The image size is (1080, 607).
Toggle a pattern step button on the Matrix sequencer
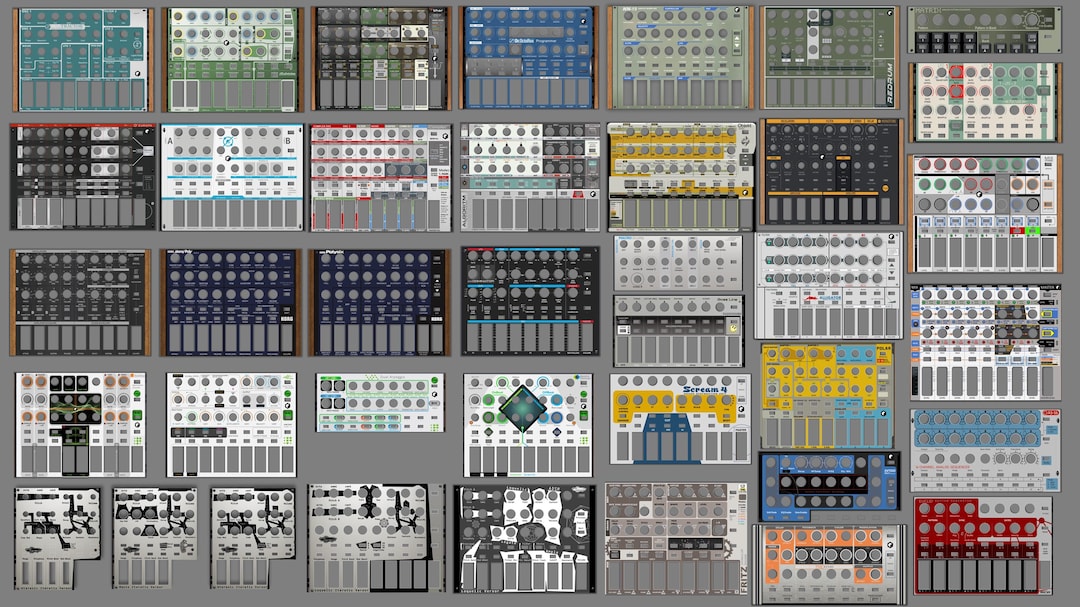click(923, 39)
